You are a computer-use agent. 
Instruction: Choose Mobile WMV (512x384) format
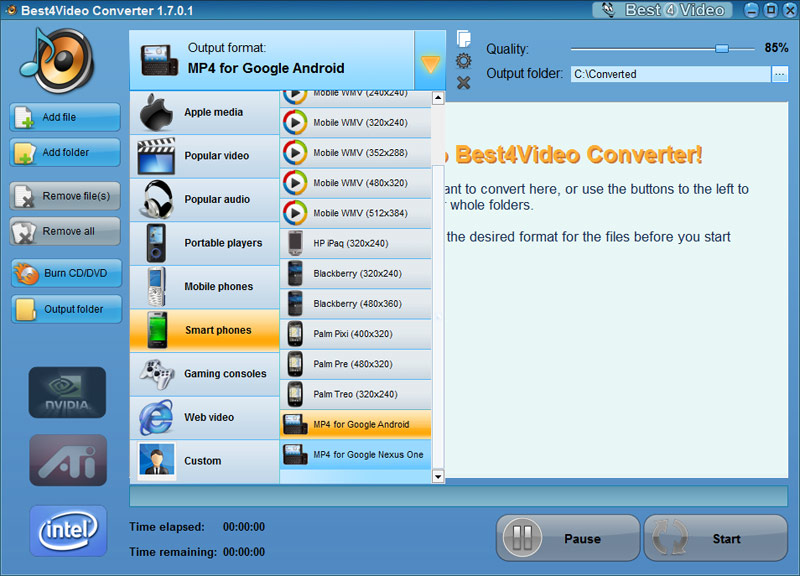coord(356,213)
